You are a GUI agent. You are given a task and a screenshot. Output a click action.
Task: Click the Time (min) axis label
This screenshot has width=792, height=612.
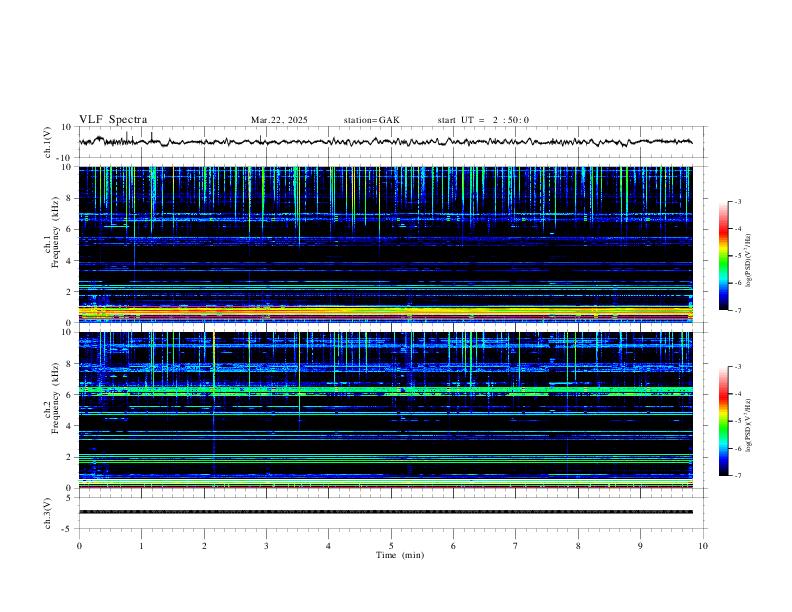400,555
